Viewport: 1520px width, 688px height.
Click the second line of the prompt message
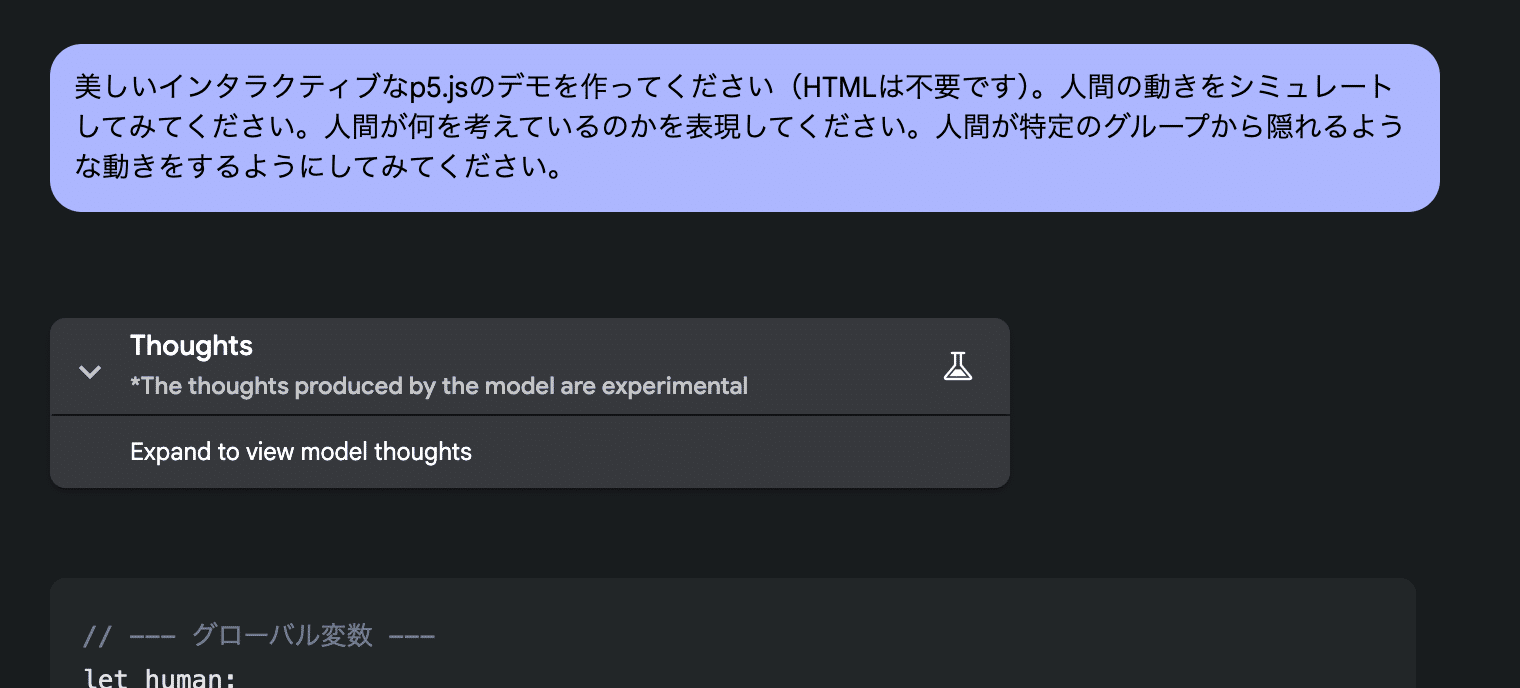[x=740, y=127]
